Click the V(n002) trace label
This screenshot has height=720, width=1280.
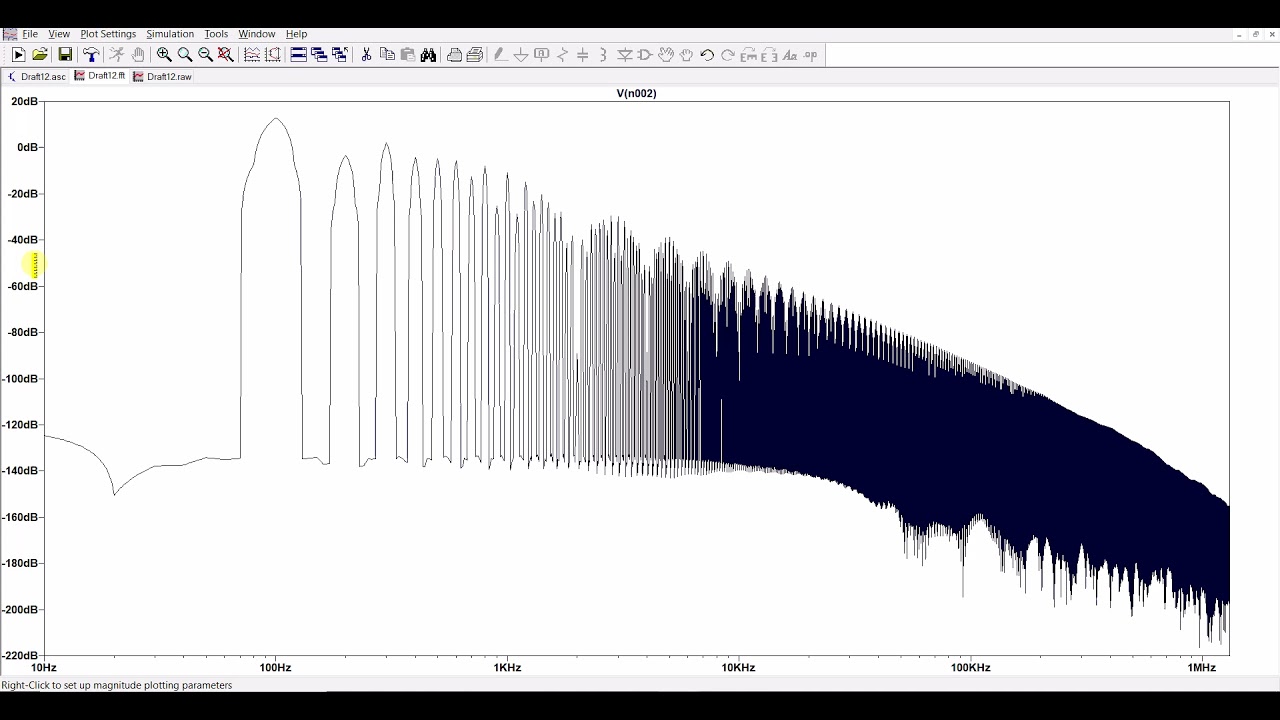[x=636, y=93]
